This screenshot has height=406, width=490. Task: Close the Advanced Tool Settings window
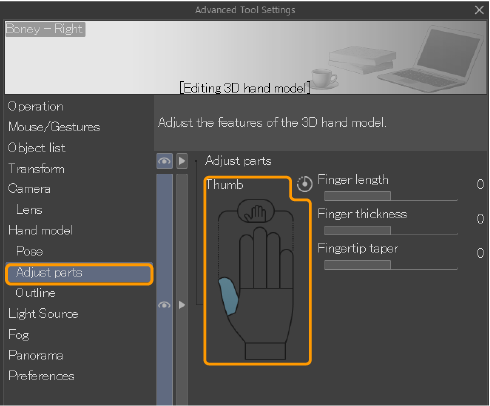coord(479,10)
